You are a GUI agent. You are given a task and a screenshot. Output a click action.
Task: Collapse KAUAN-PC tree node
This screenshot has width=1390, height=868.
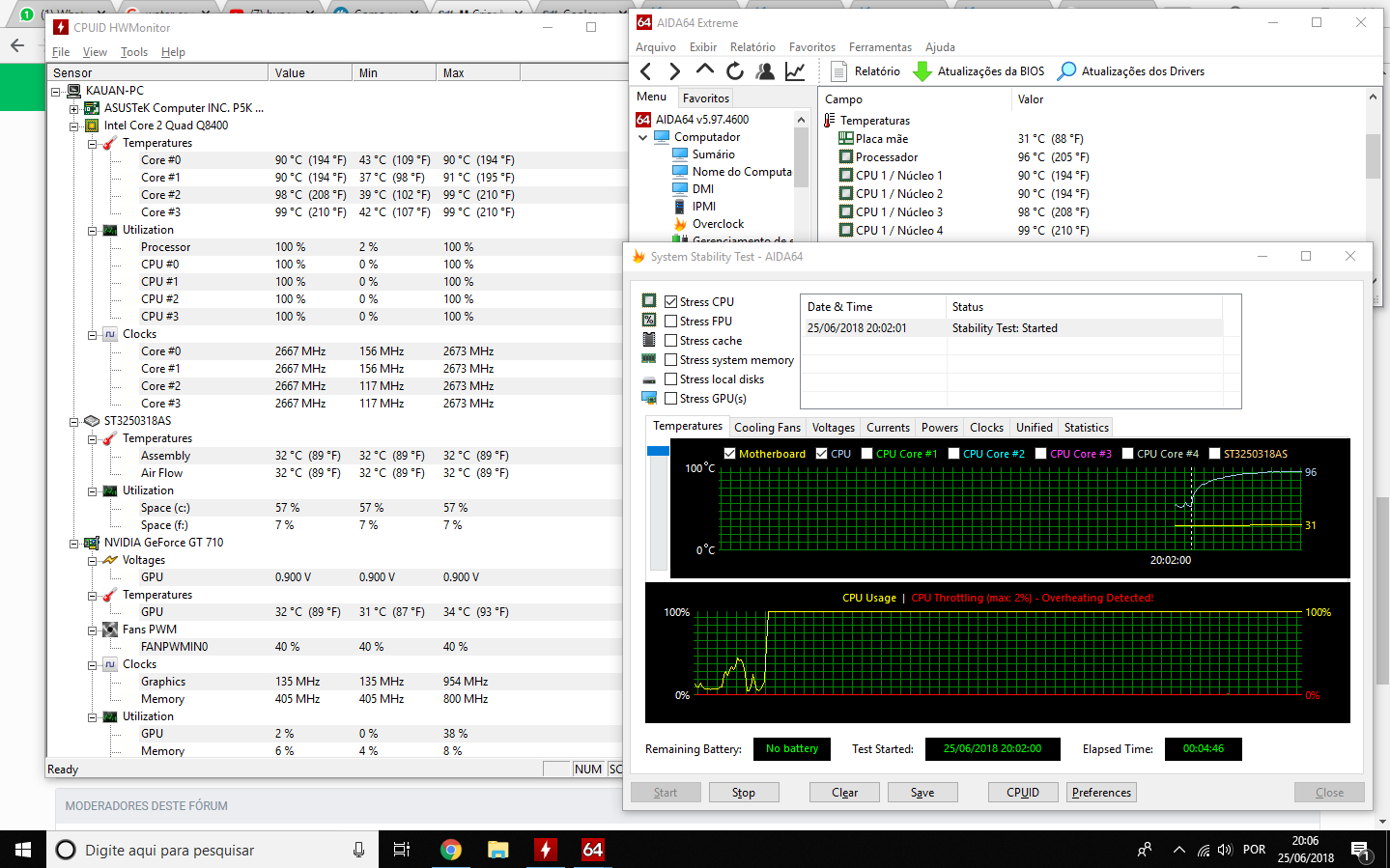click(56, 92)
